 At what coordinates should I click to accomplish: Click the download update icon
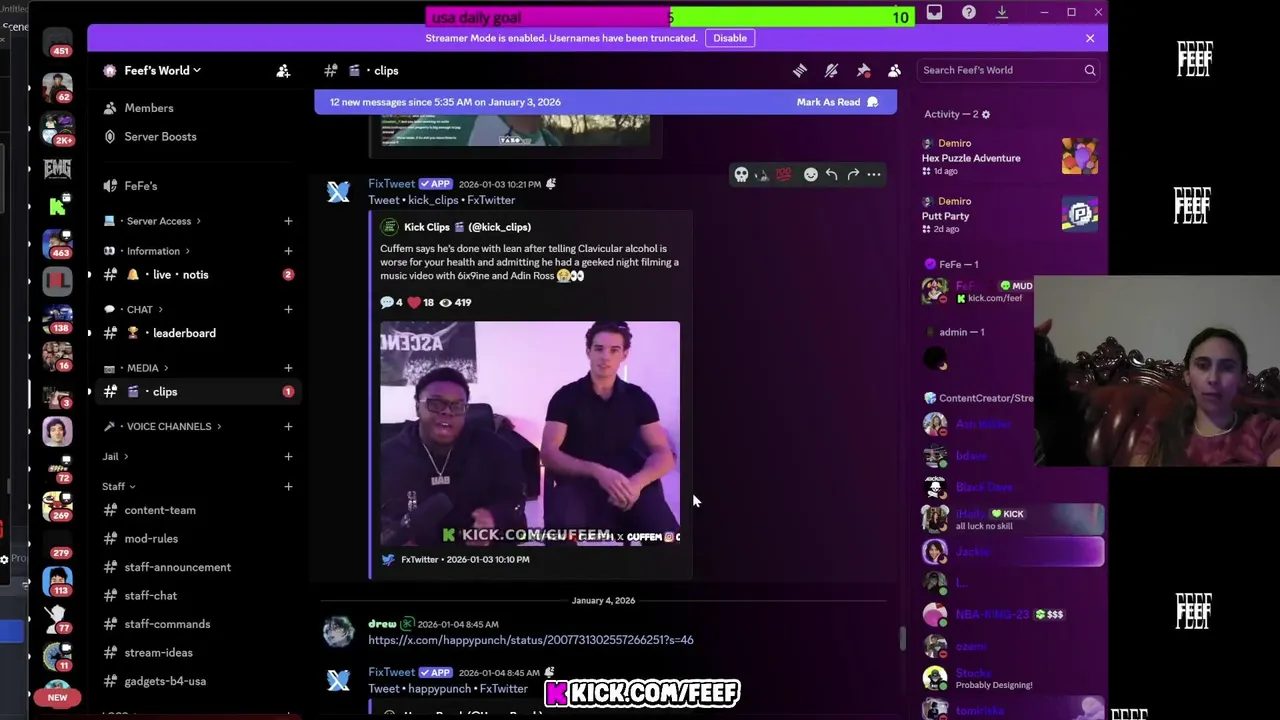coord(1002,12)
